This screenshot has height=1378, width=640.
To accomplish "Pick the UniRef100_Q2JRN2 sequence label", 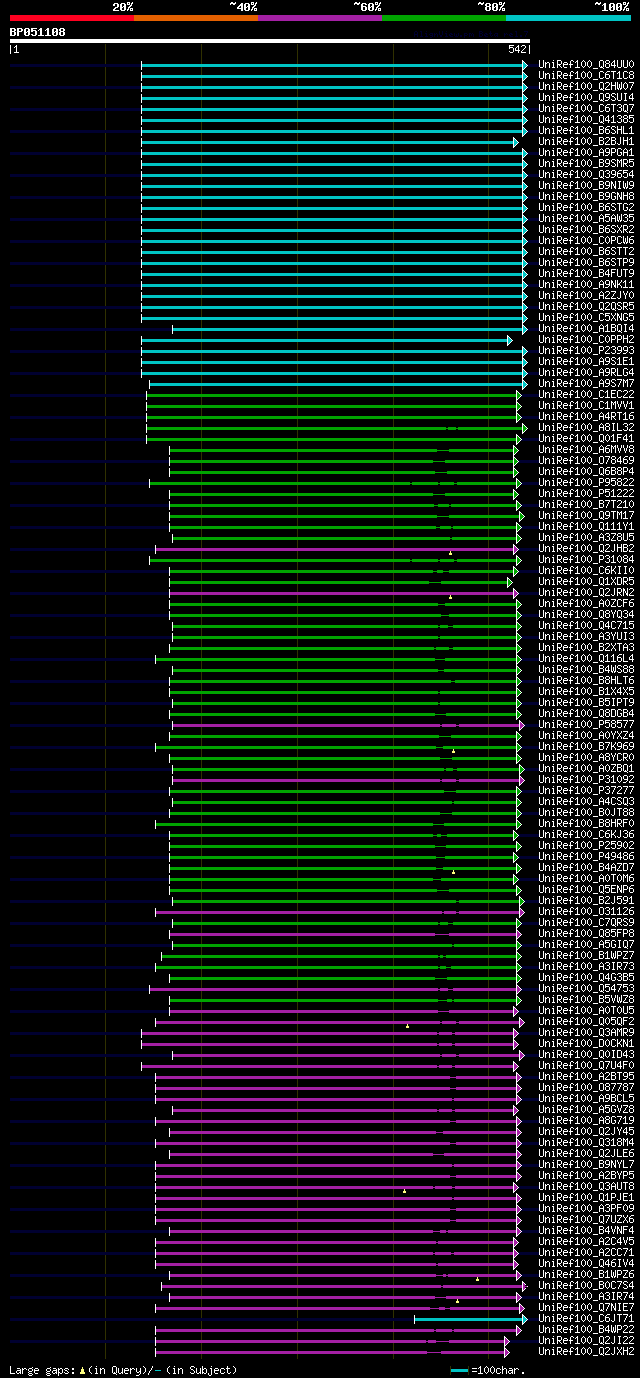I will [586, 592].
